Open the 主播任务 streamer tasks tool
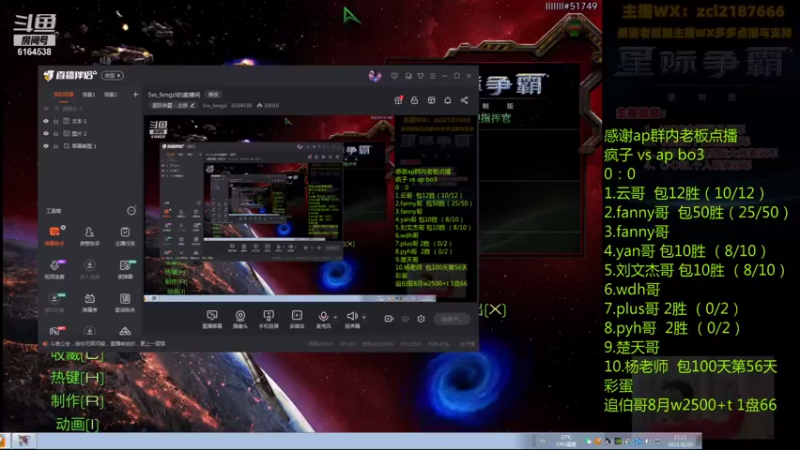This screenshot has width=800, height=450. (124, 236)
